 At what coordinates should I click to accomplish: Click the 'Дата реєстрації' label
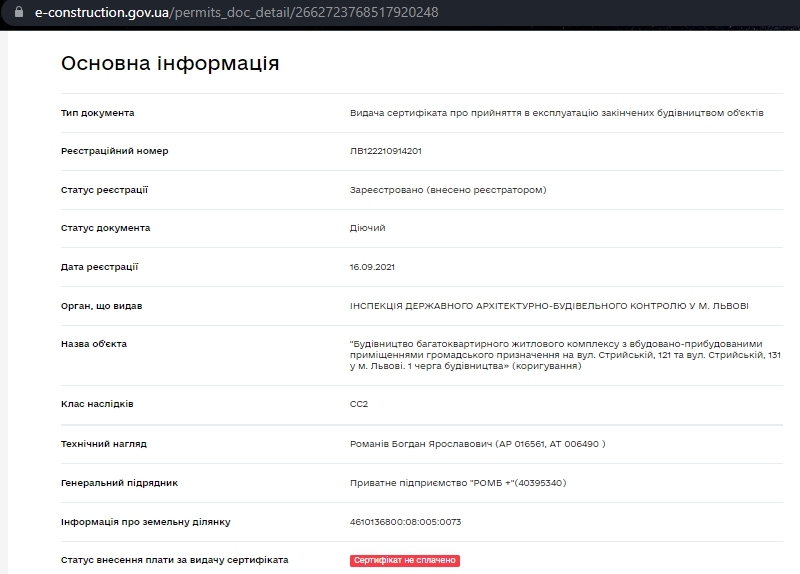pyautogui.click(x=99, y=267)
